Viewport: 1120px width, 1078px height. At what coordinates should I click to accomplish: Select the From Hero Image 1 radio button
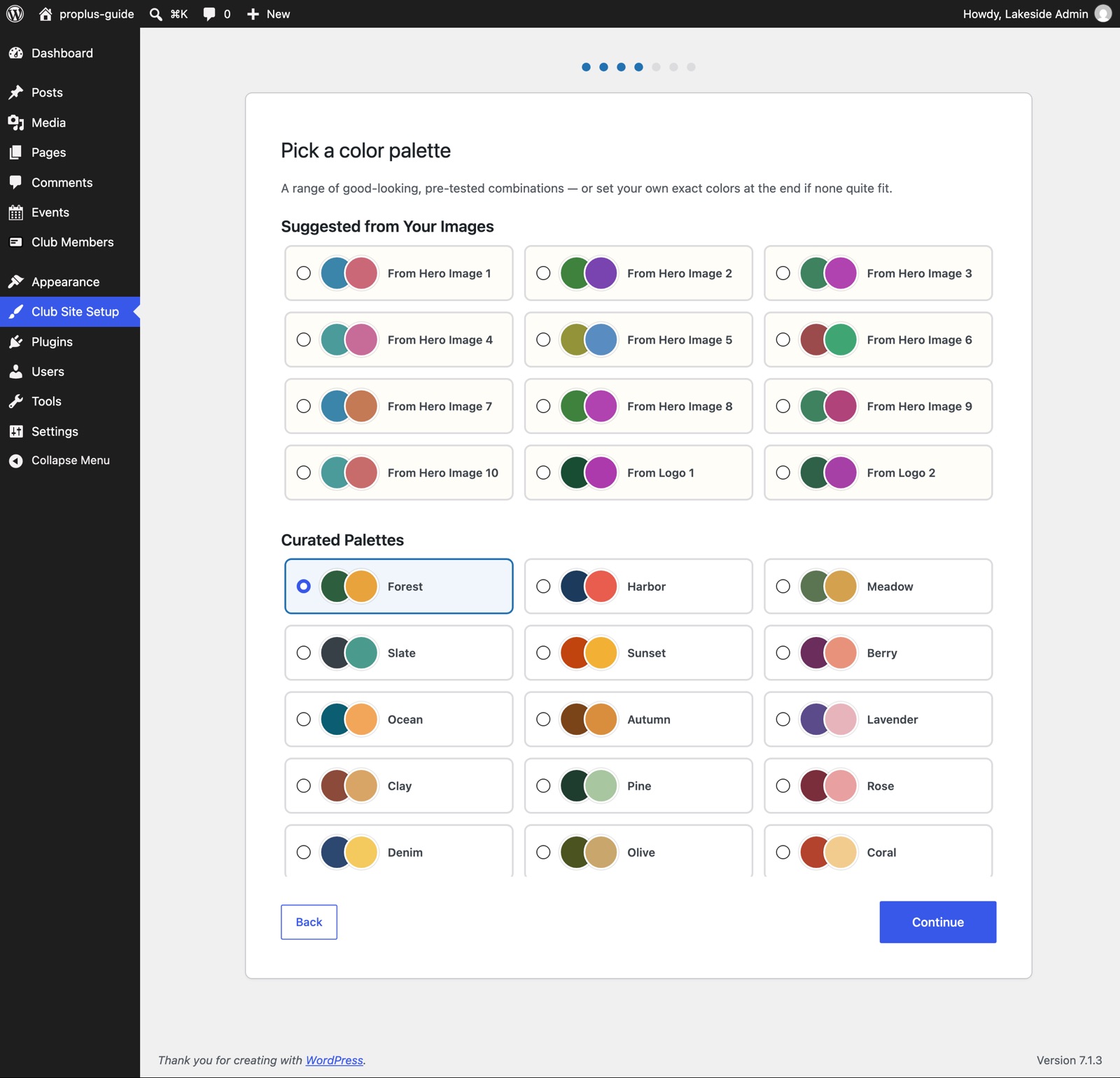[x=304, y=273]
